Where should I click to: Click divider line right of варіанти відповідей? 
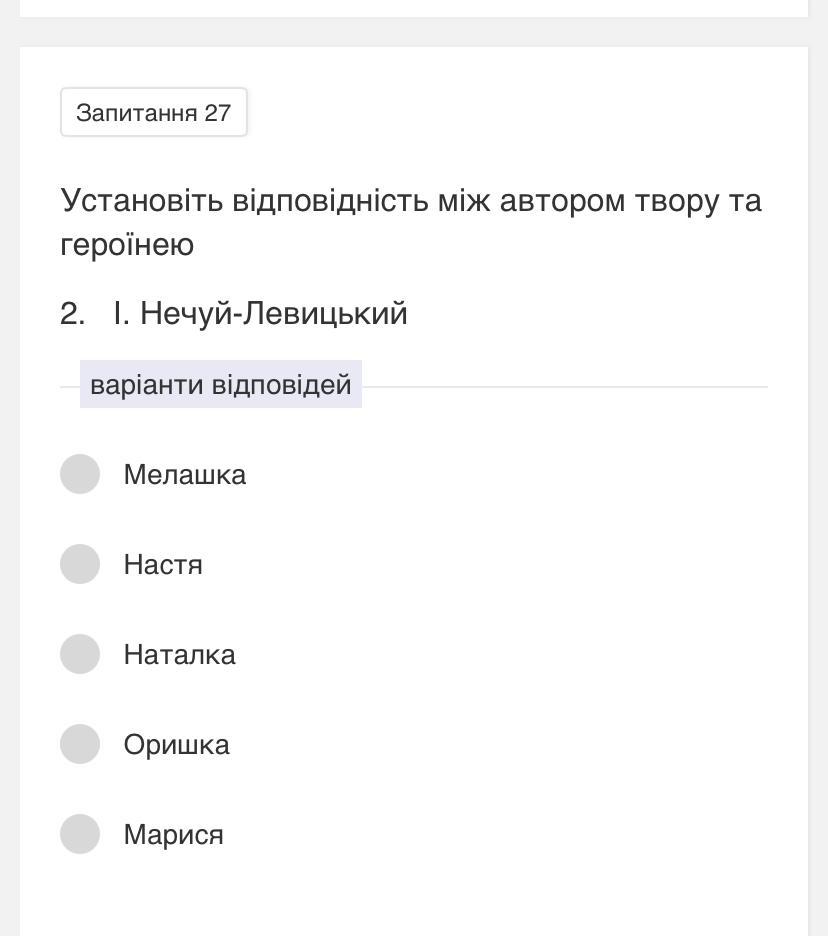pyautogui.click(x=565, y=386)
